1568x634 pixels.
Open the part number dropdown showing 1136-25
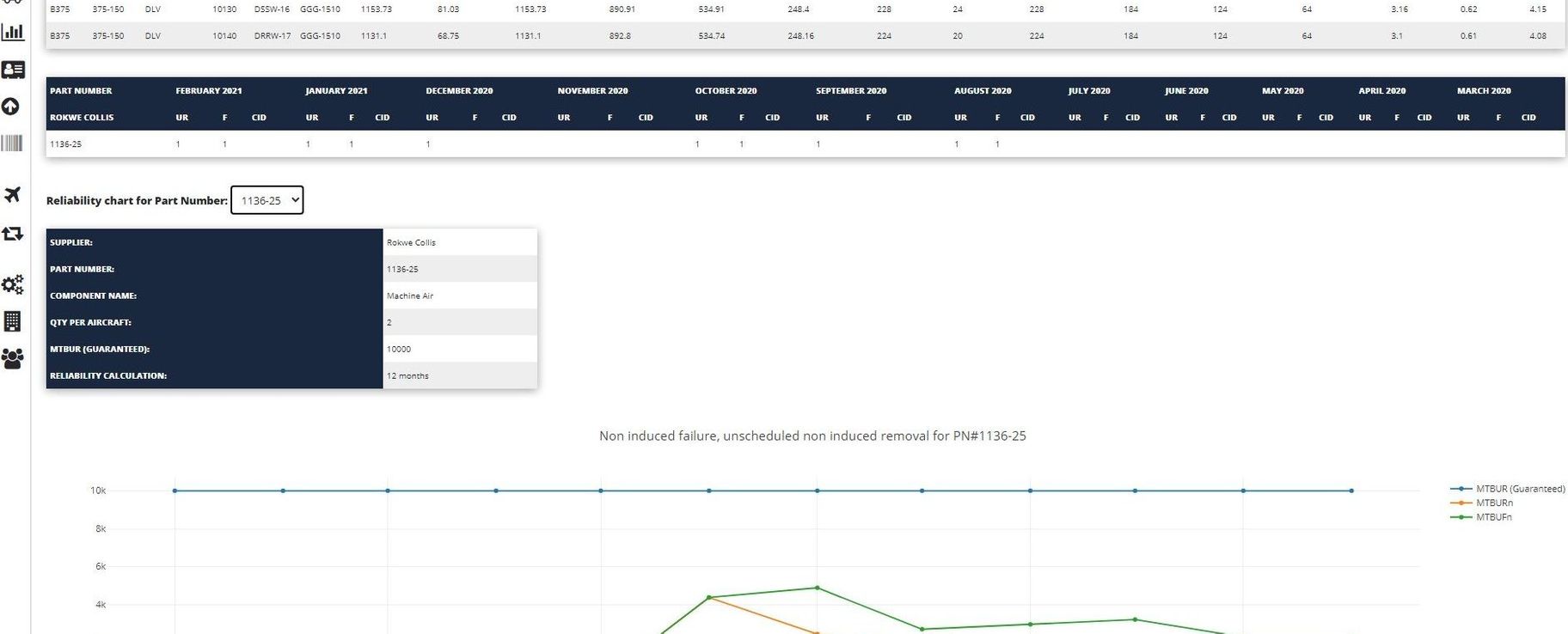[x=266, y=200]
